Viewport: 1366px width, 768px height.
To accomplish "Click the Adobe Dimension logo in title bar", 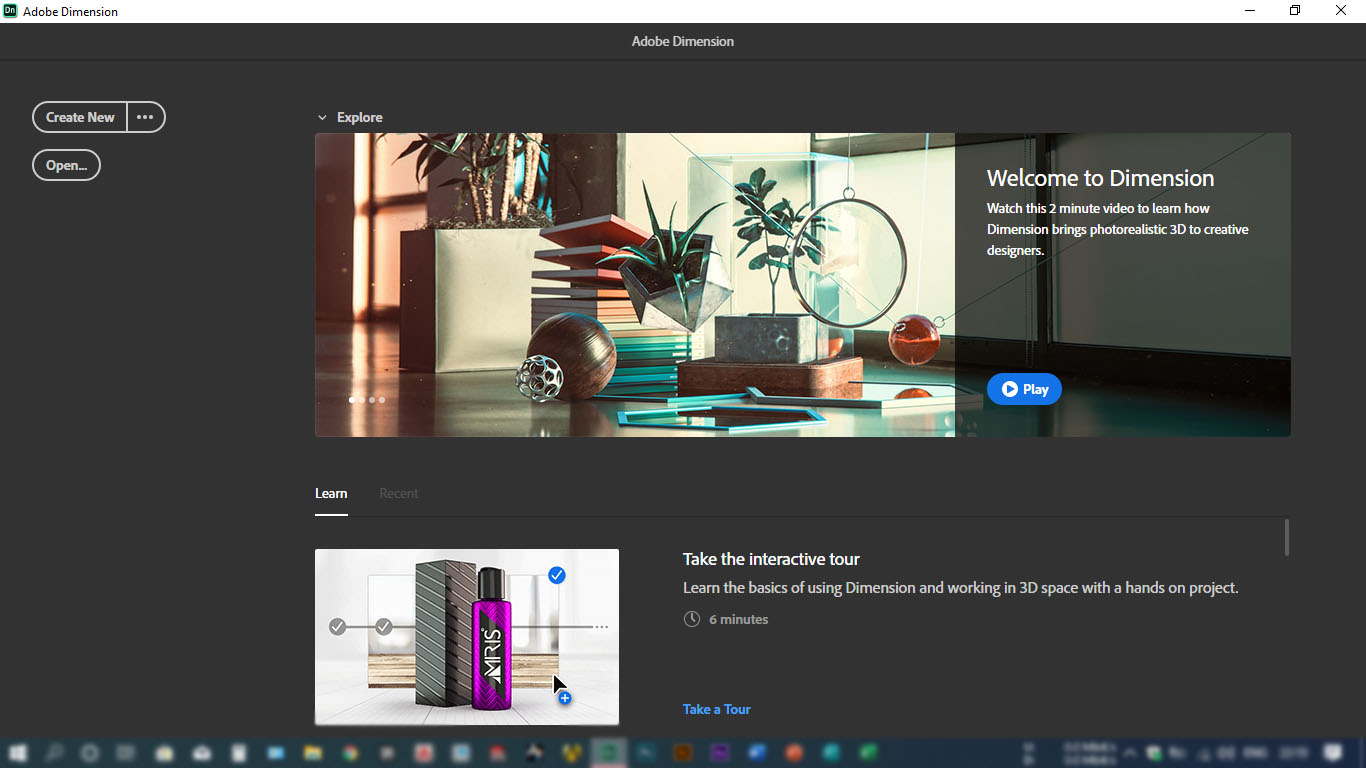I will click(x=10, y=11).
